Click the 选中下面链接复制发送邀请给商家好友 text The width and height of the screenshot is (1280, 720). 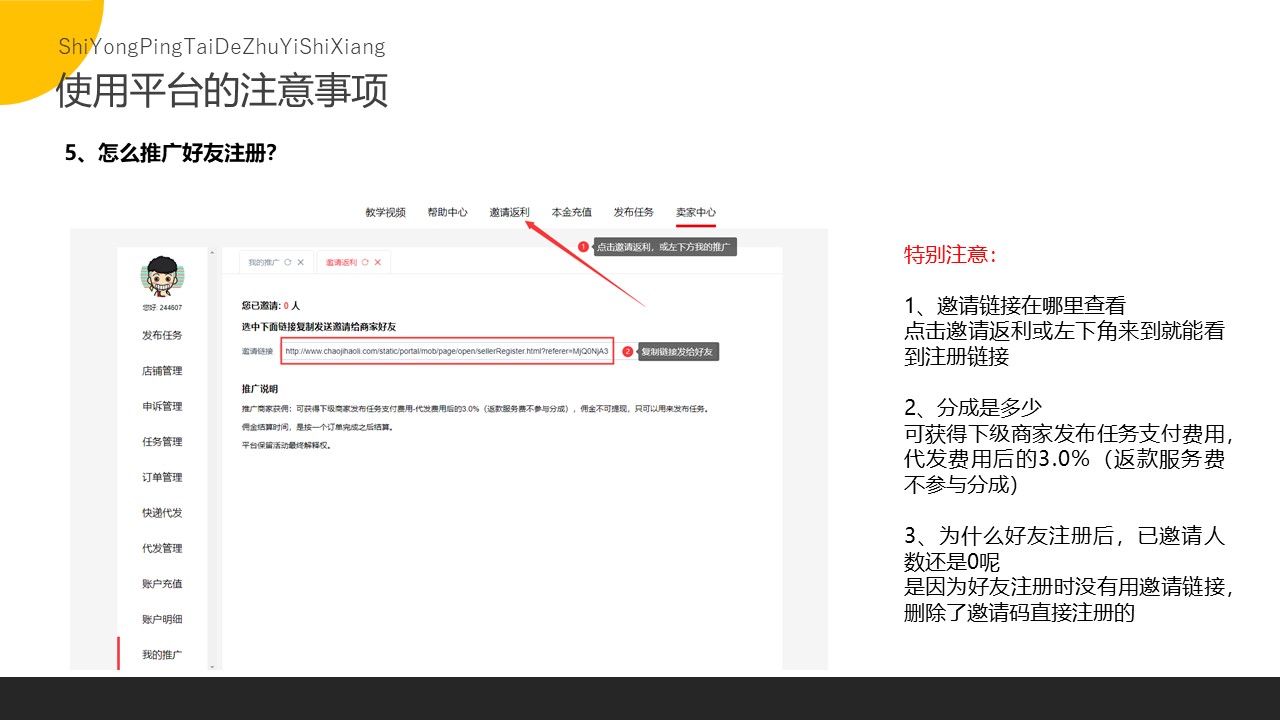[x=319, y=327]
